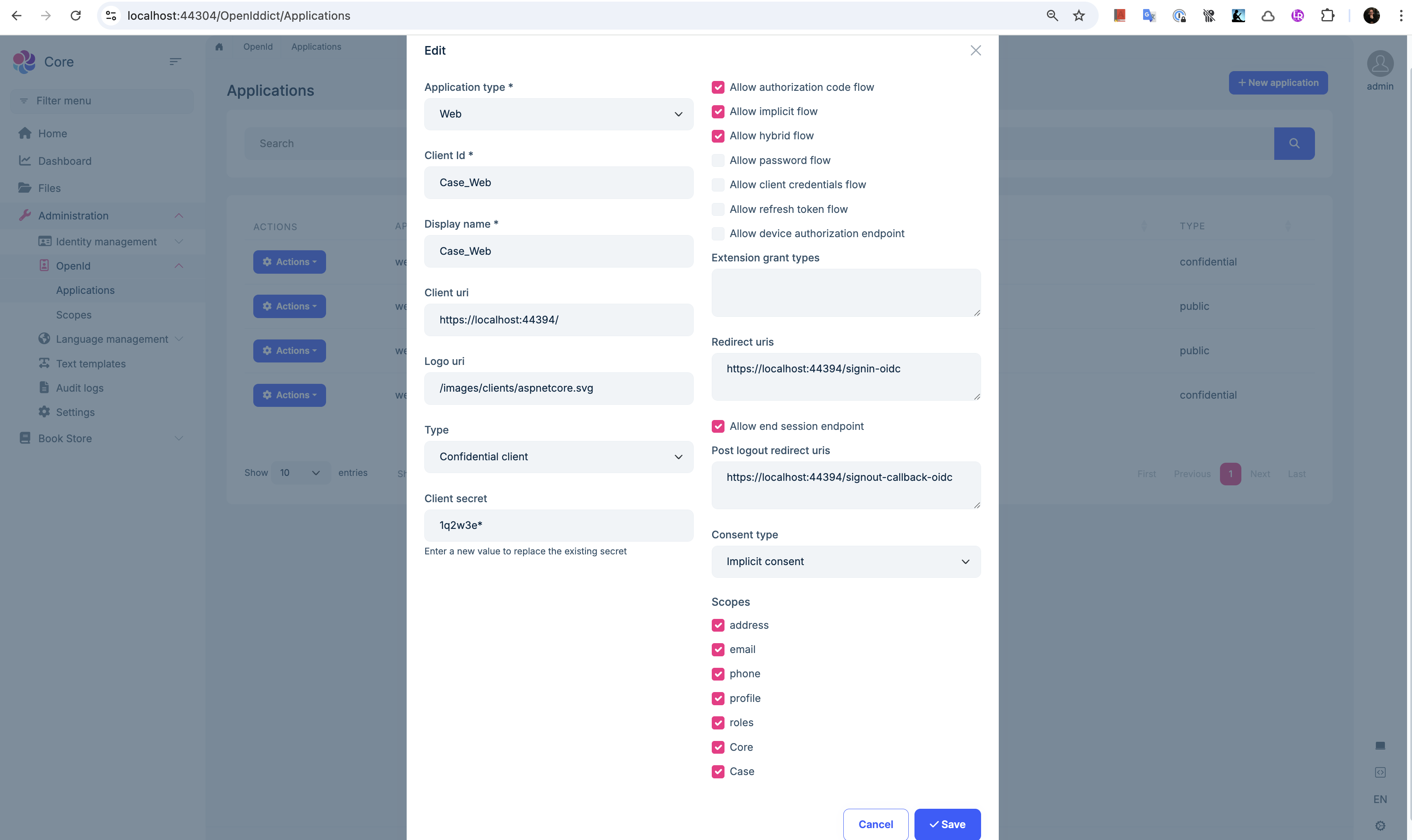Click the home breadcrumb icon

pyautogui.click(x=219, y=47)
